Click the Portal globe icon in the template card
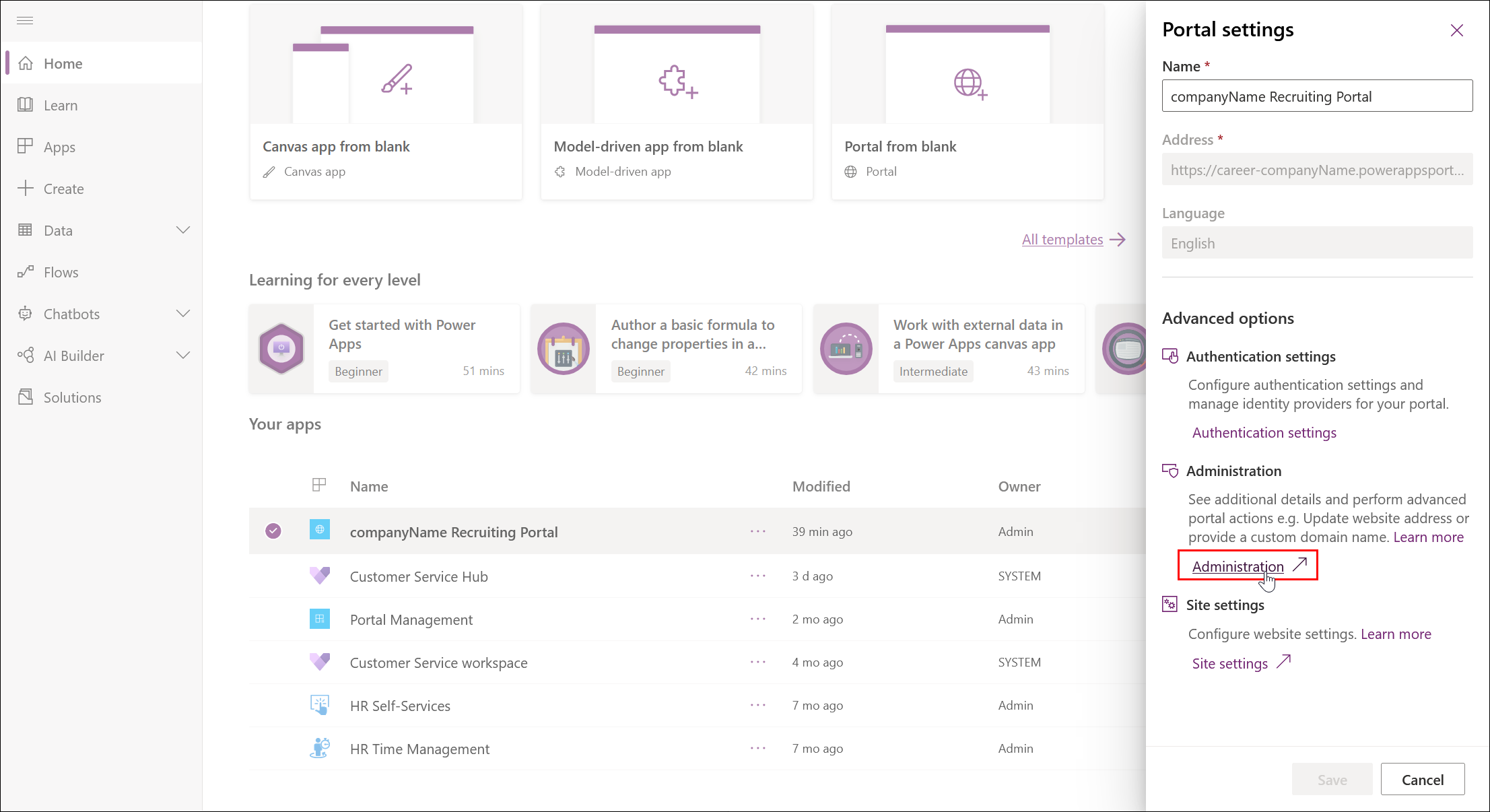Viewport: 1490px width, 812px height. pyautogui.click(x=970, y=83)
